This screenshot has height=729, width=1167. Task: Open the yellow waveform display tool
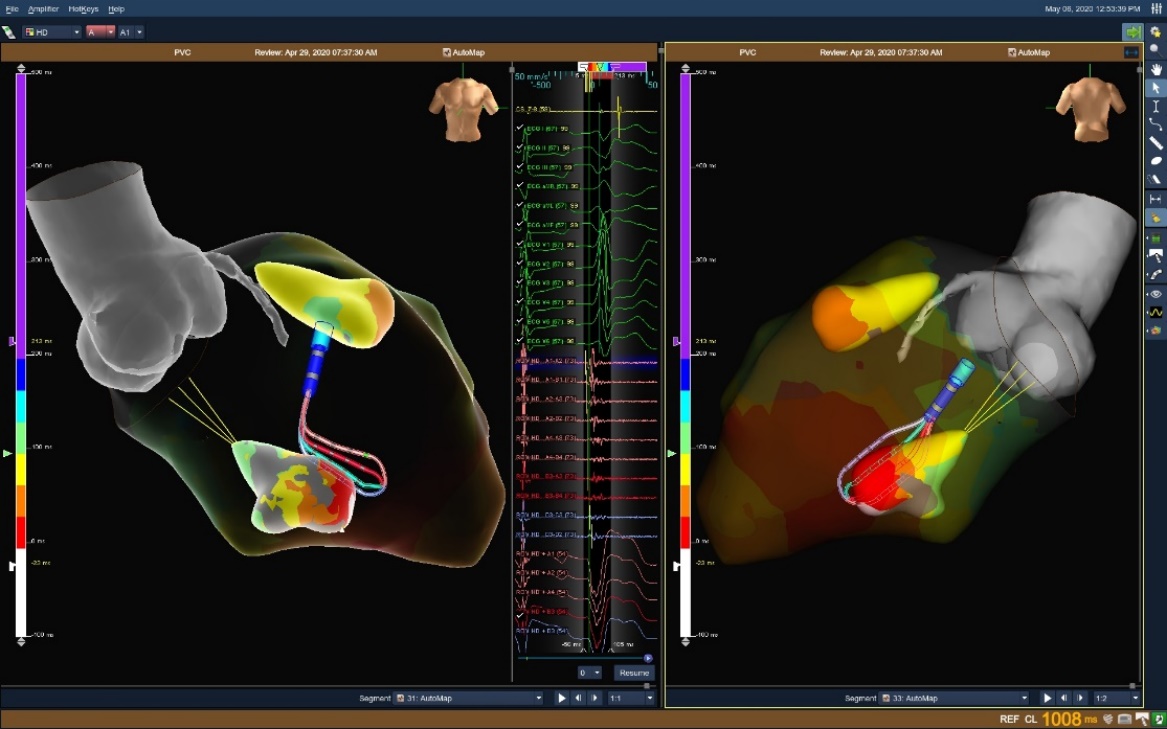coord(1156,313)
